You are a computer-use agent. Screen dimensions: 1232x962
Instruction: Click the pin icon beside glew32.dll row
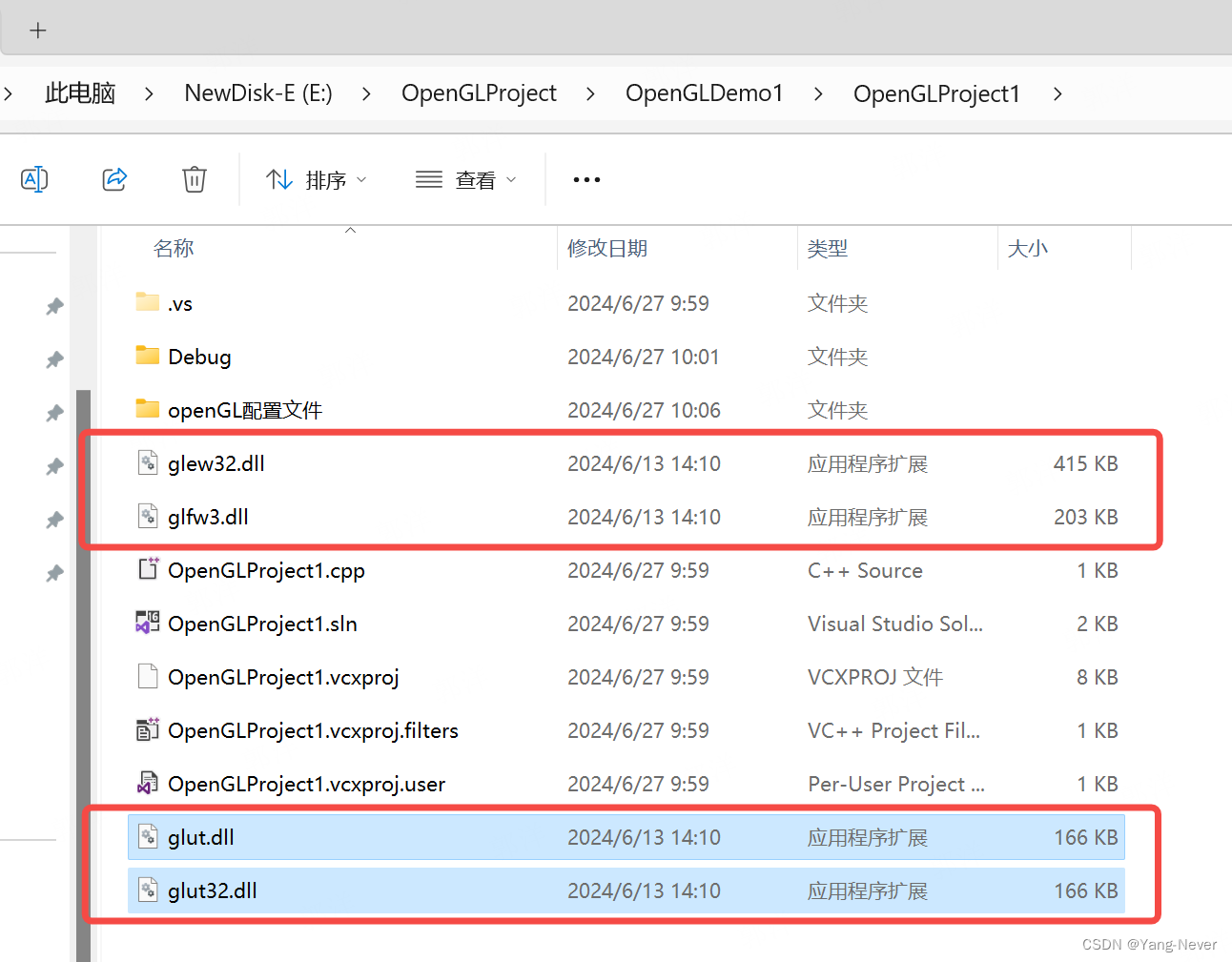pyautogui.click(x=54, y=466)
